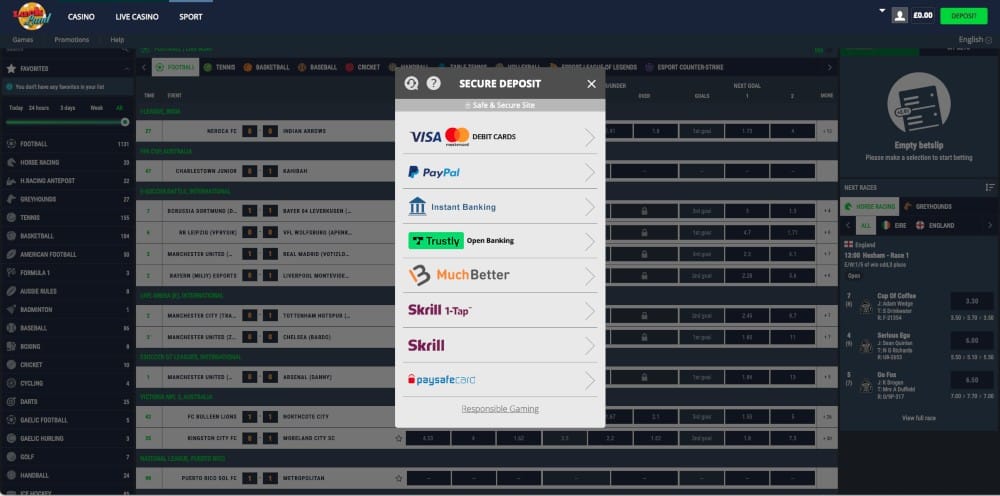Select the 24 hours time filter

pyautogui.click(x=39, y=107)
